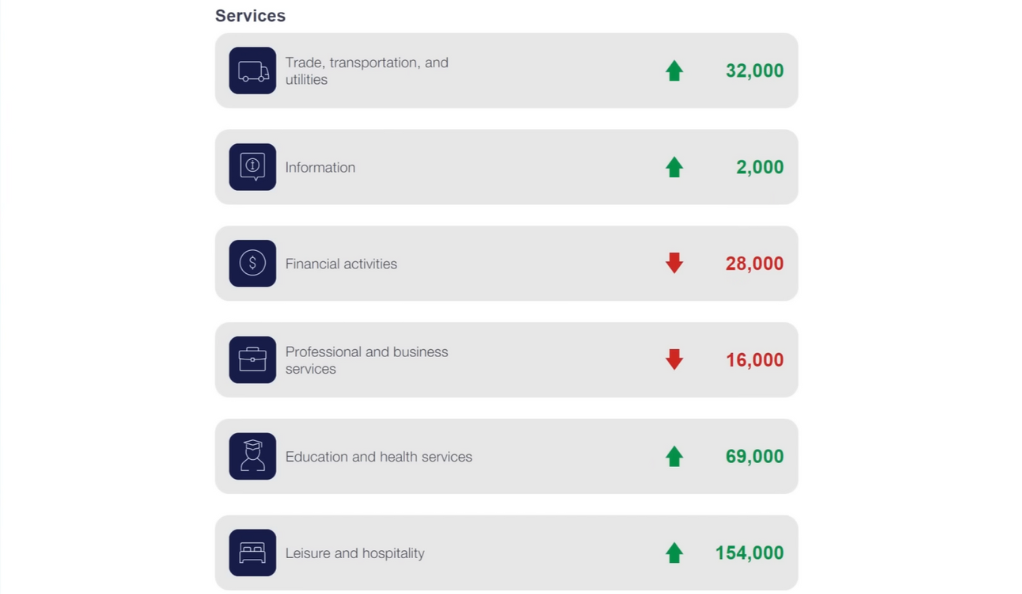
Task: Click the bed Leisure and hospitality icon
Action: (252, 553)
